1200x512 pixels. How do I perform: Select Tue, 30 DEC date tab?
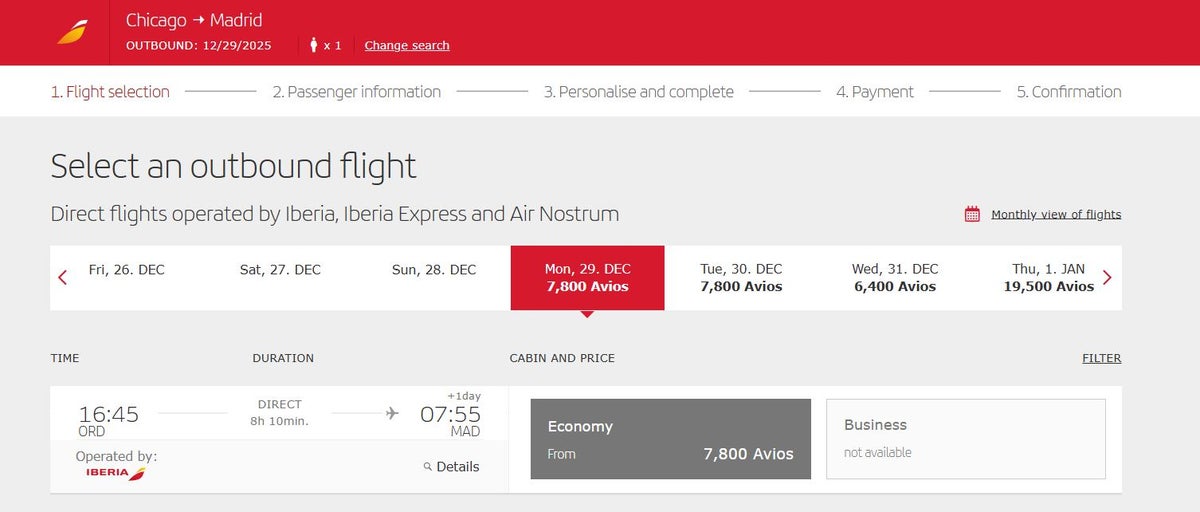click(741, 278)
